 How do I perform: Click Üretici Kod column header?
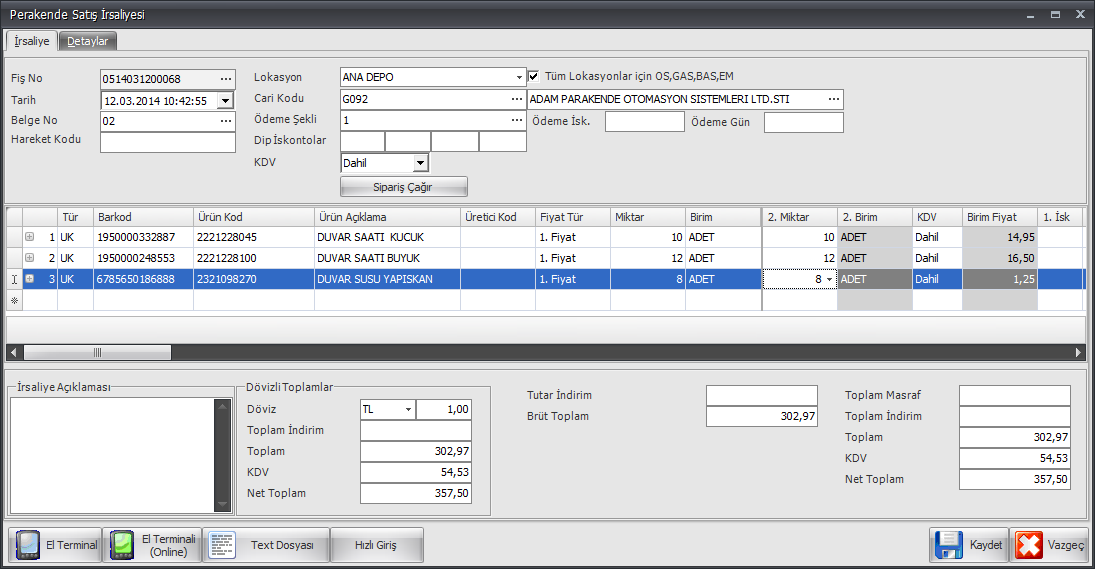tap(498, 217)
